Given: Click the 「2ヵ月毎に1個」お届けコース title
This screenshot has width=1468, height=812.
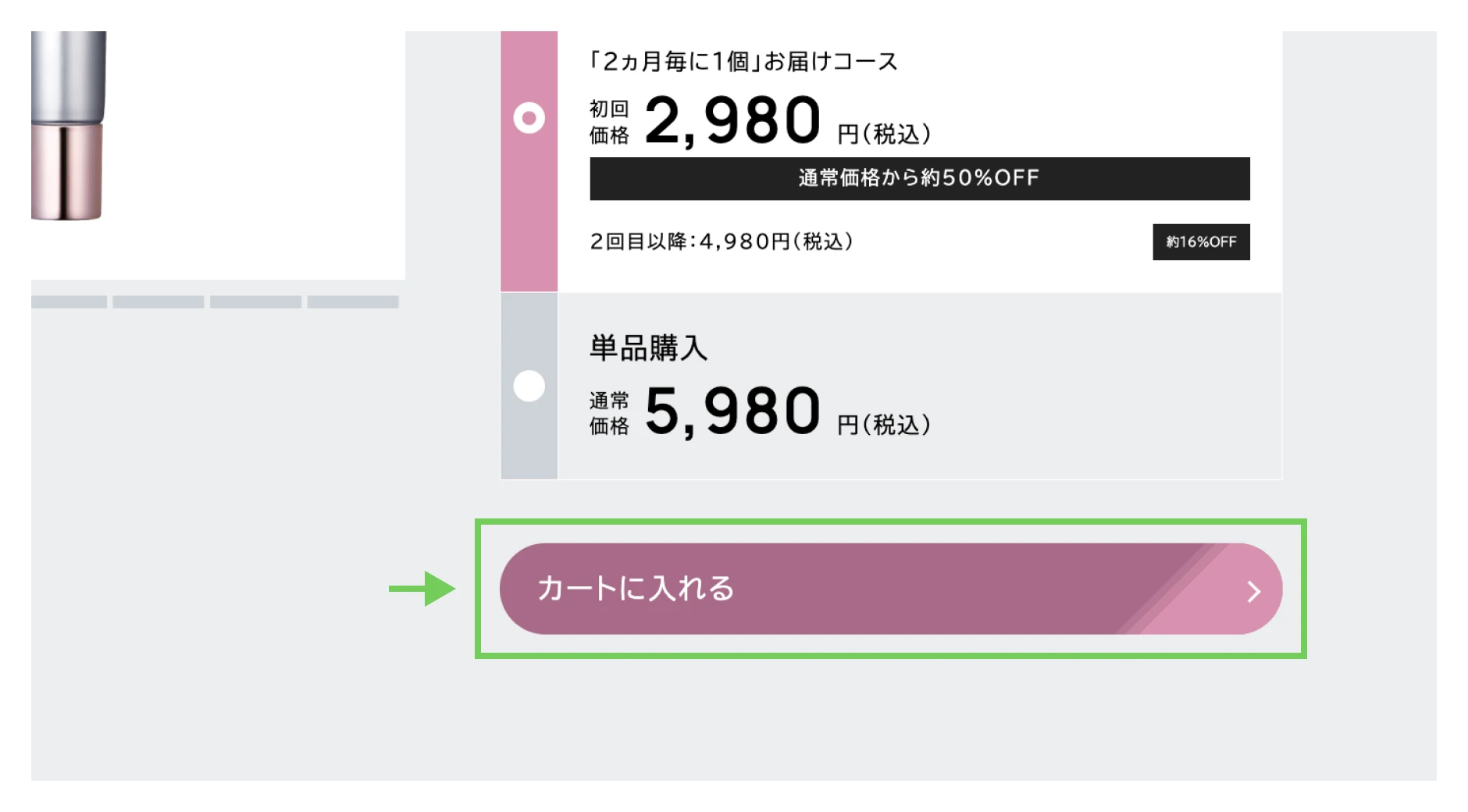Looking at the screenshot, I should click(743, 62).
